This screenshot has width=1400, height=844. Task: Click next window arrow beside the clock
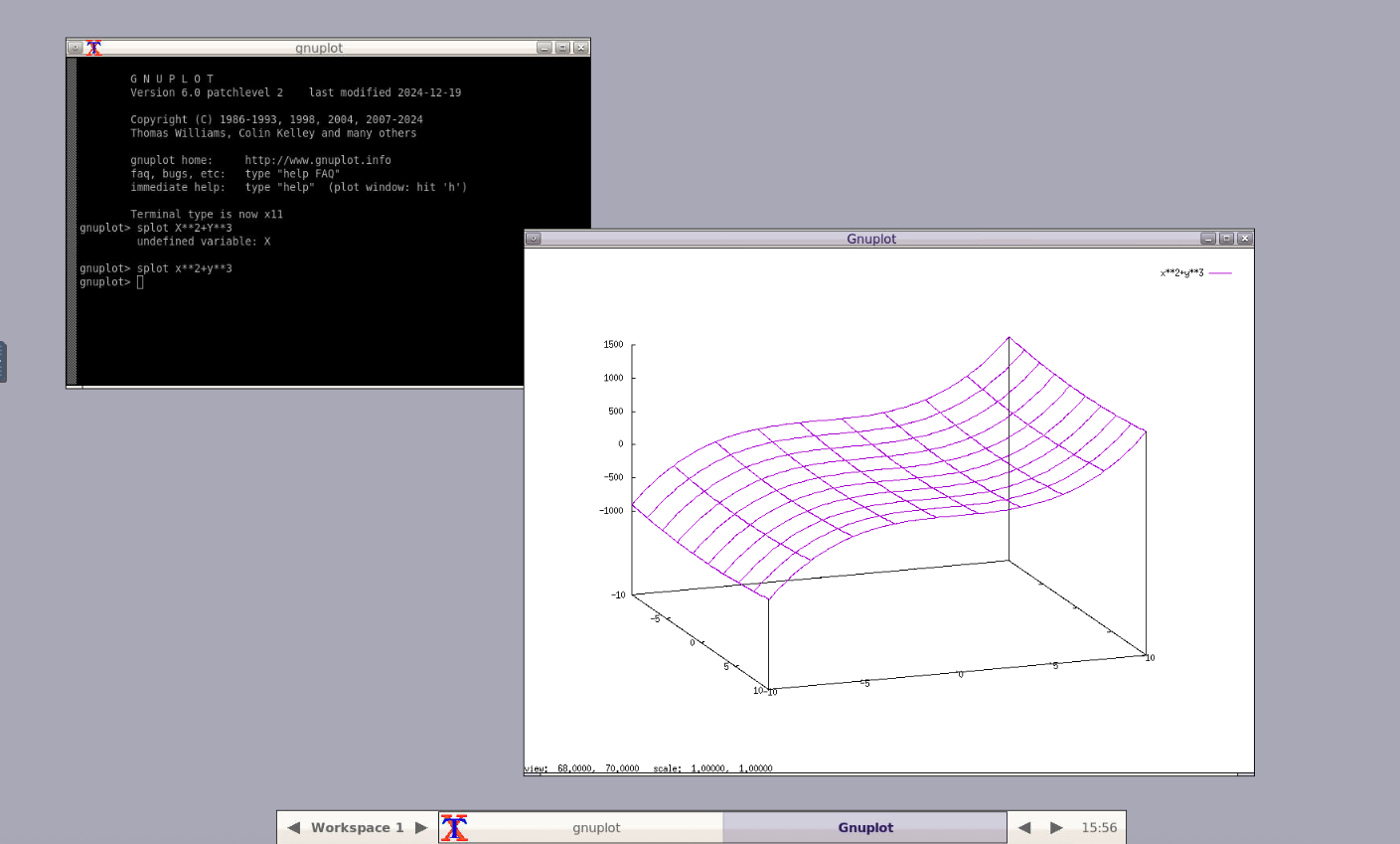1056,827
